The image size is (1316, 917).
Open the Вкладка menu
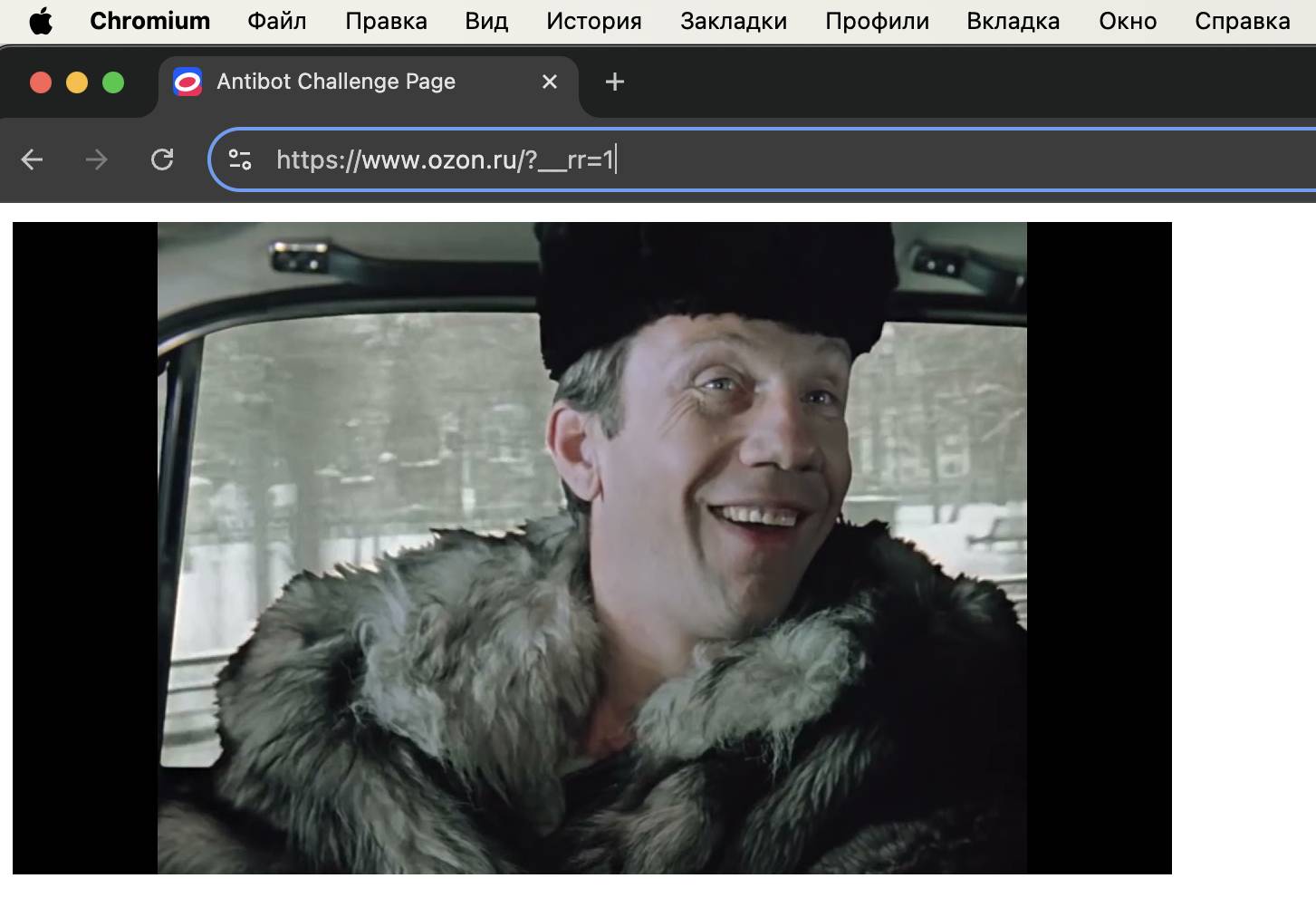click(x=1013, y=21)
